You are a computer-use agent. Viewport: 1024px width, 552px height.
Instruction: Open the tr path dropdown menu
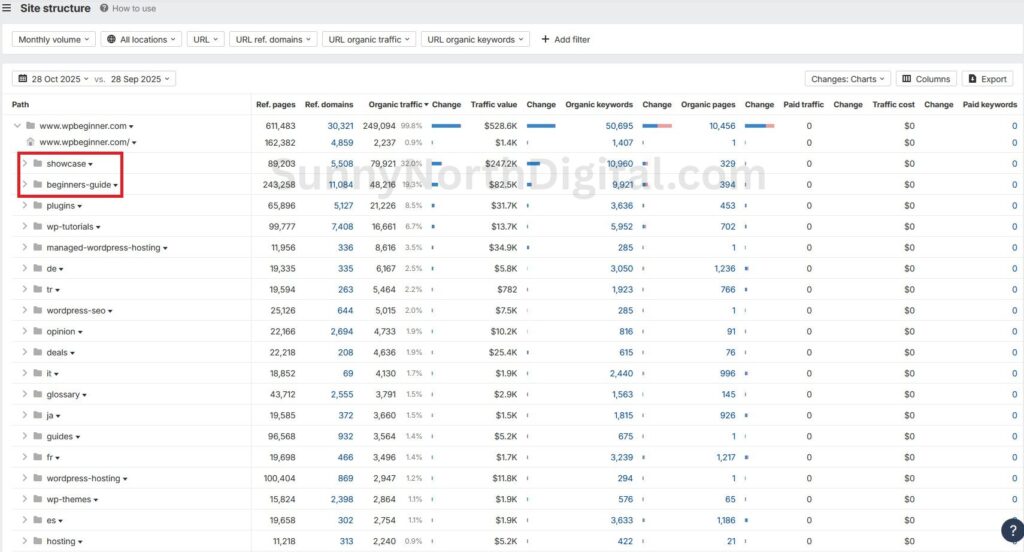click(x=57, y=290)
